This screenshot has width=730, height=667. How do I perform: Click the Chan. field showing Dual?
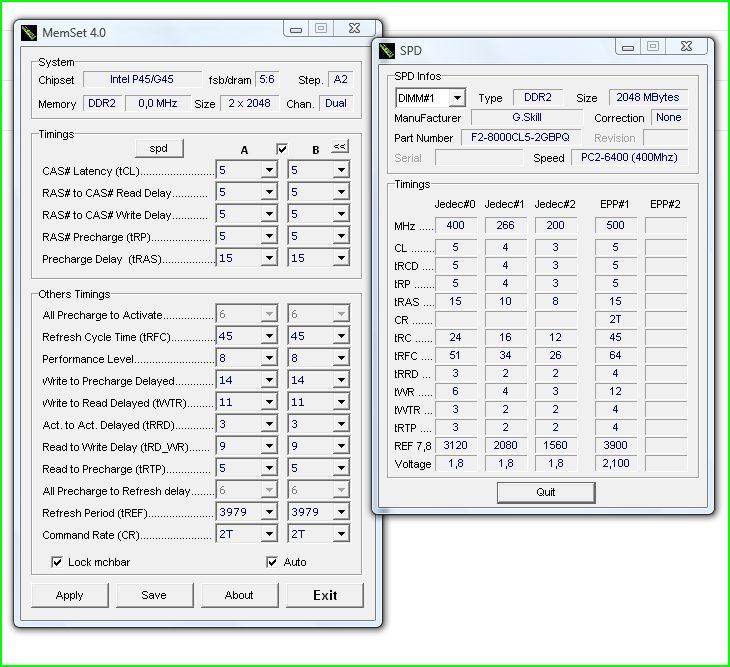(x=336, y=103)
